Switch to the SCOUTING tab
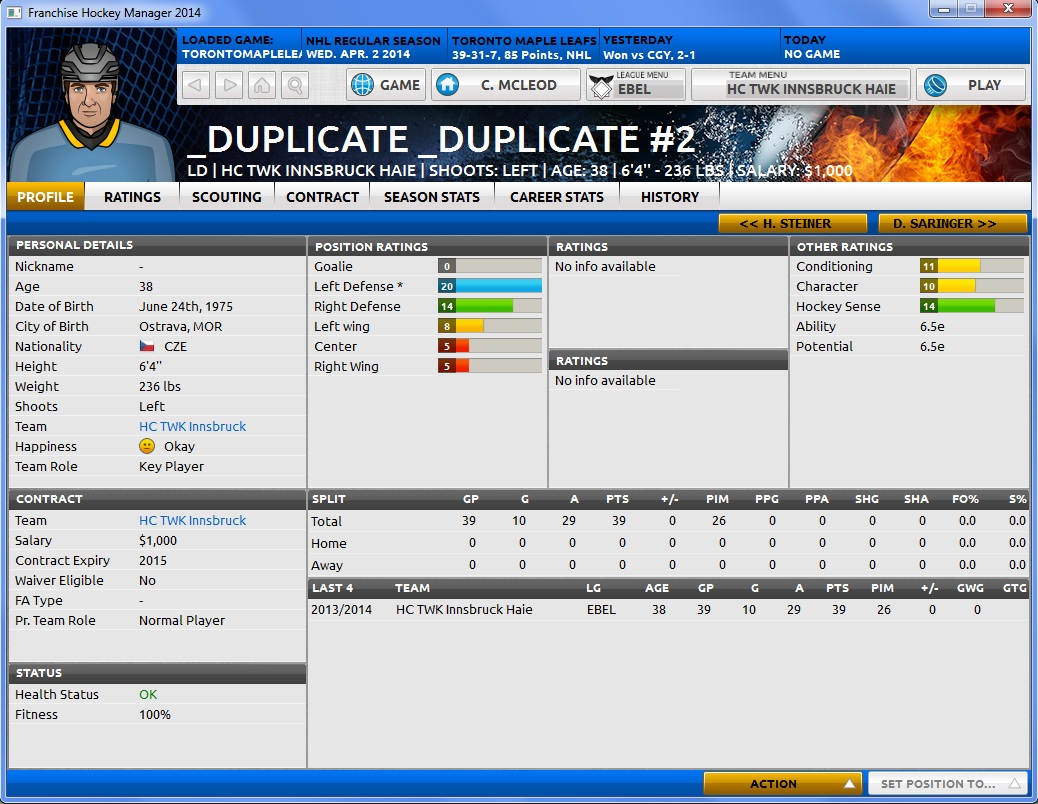The width and height of the screenshot is (1038, 804). (226, 197)
